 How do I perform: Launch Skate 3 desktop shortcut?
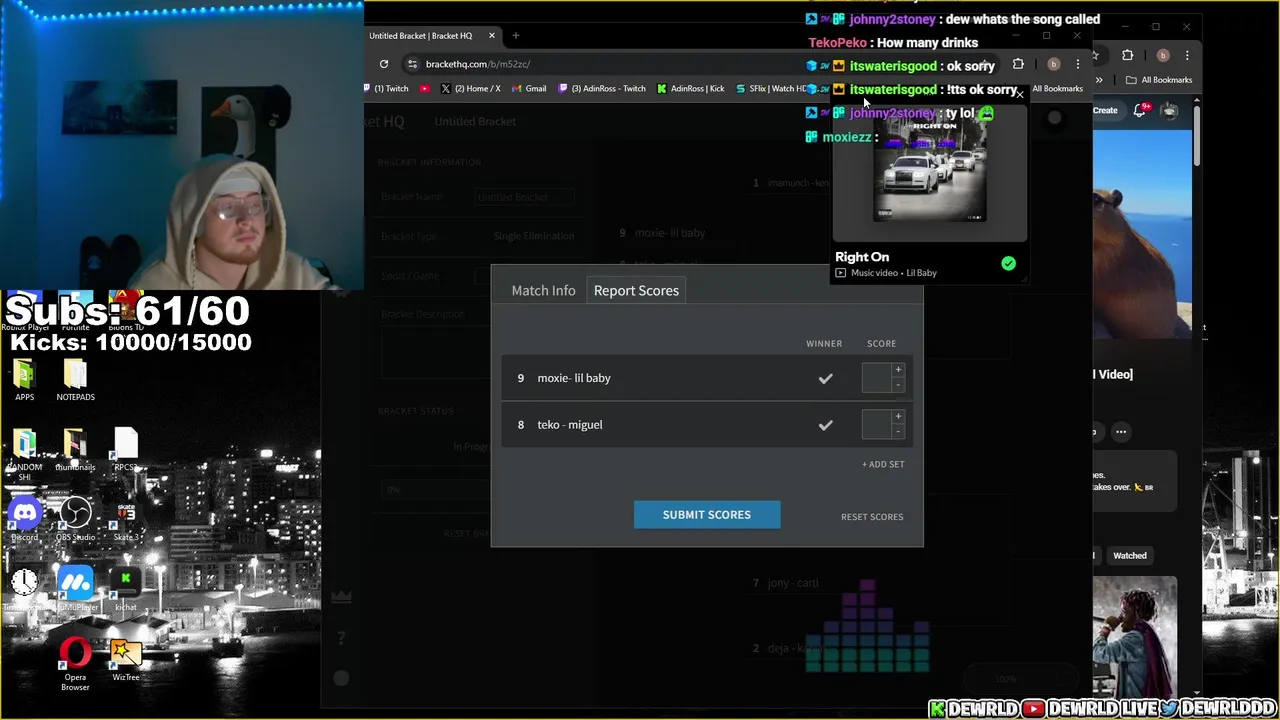pyautogui.click(x=125, y=520)
